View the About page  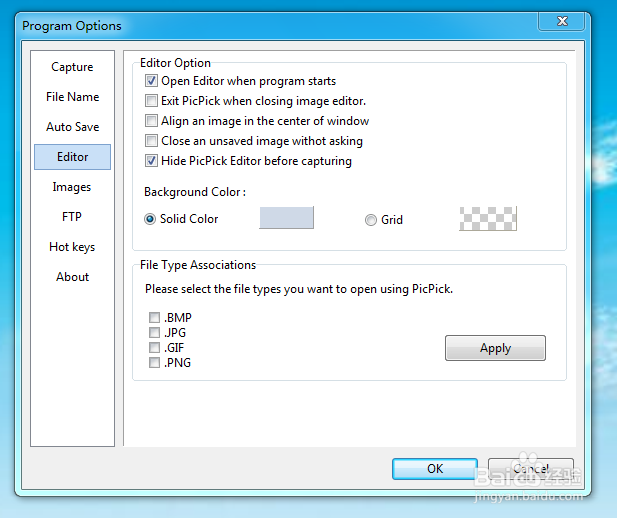[x=72, y=277]
